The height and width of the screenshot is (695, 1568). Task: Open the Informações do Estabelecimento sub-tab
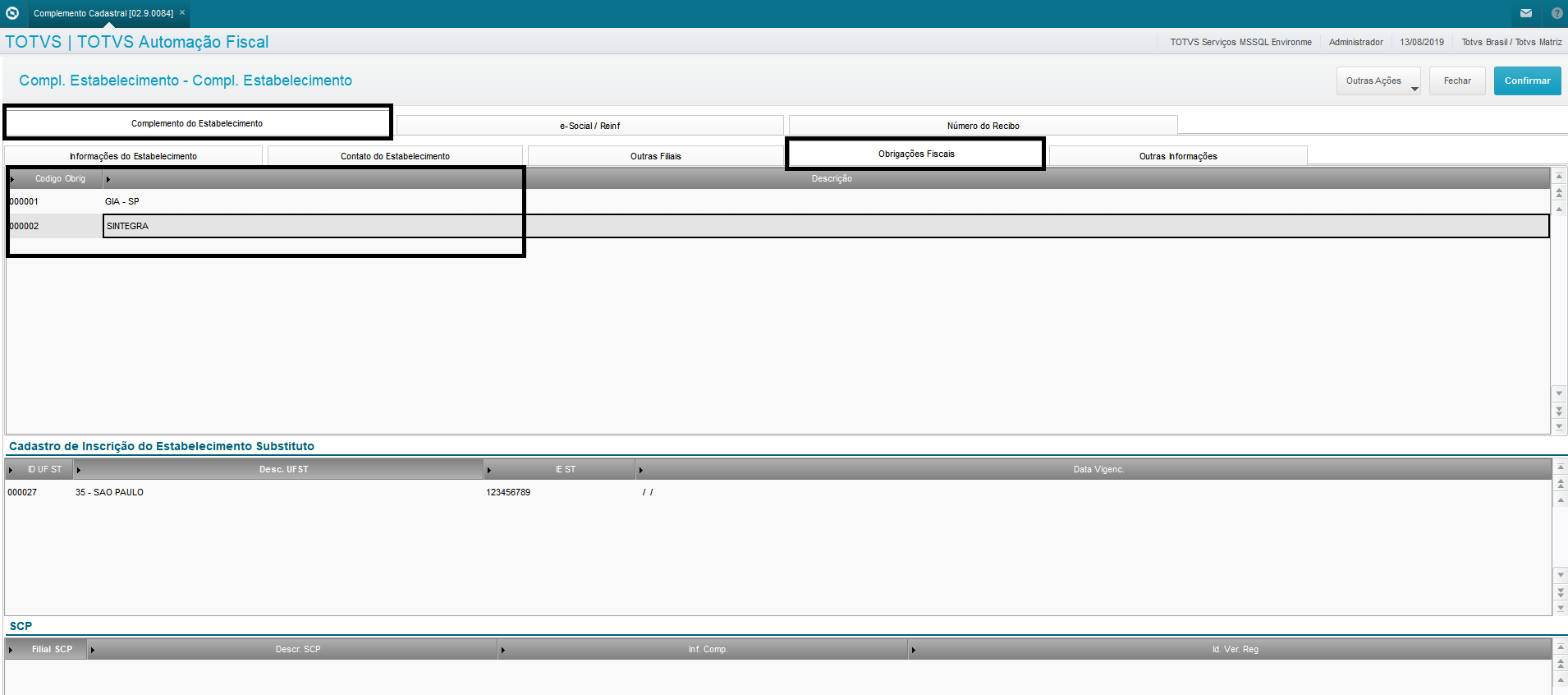[x=133, y=156]
